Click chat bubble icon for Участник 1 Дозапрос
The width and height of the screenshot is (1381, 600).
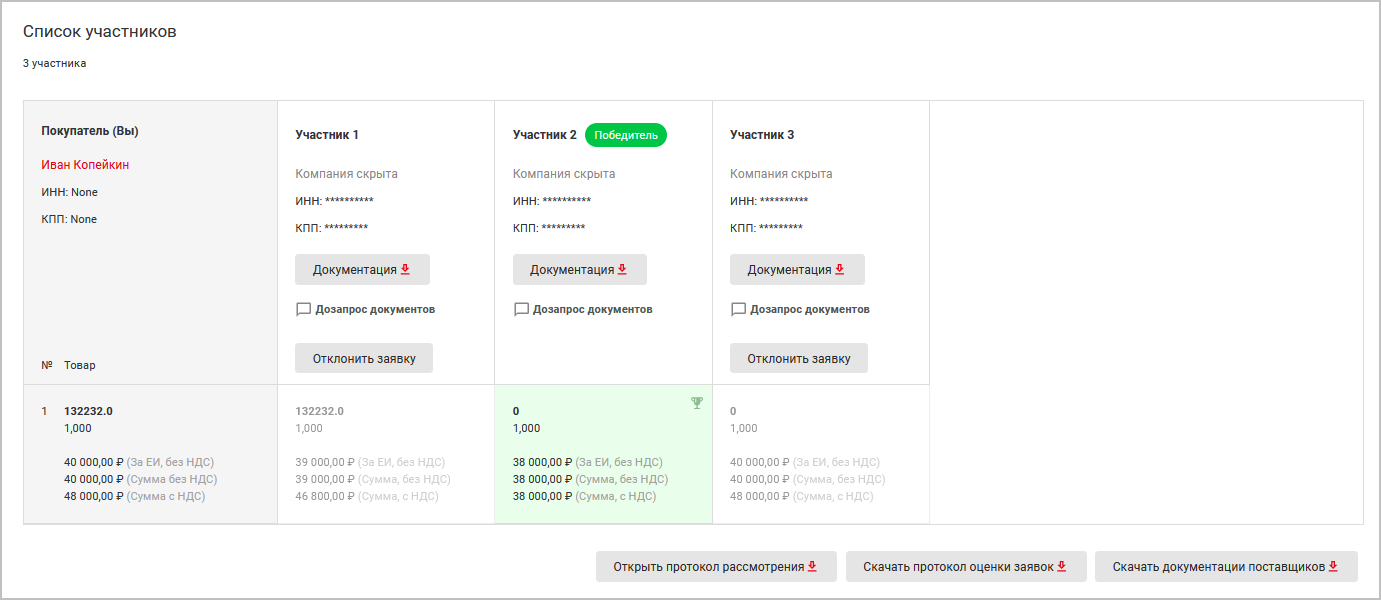(x=304, y=309)
